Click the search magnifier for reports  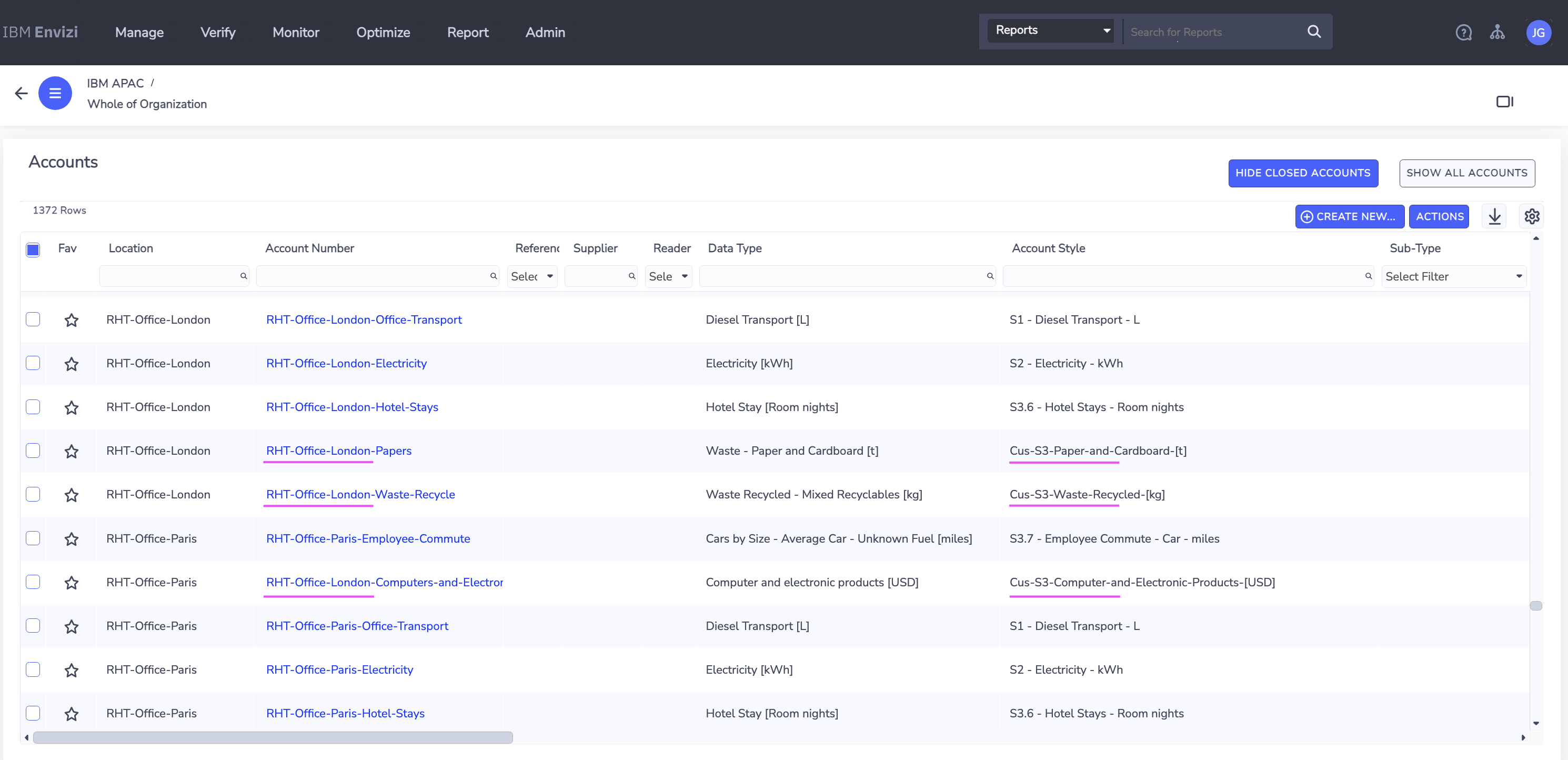(1313, 32)
